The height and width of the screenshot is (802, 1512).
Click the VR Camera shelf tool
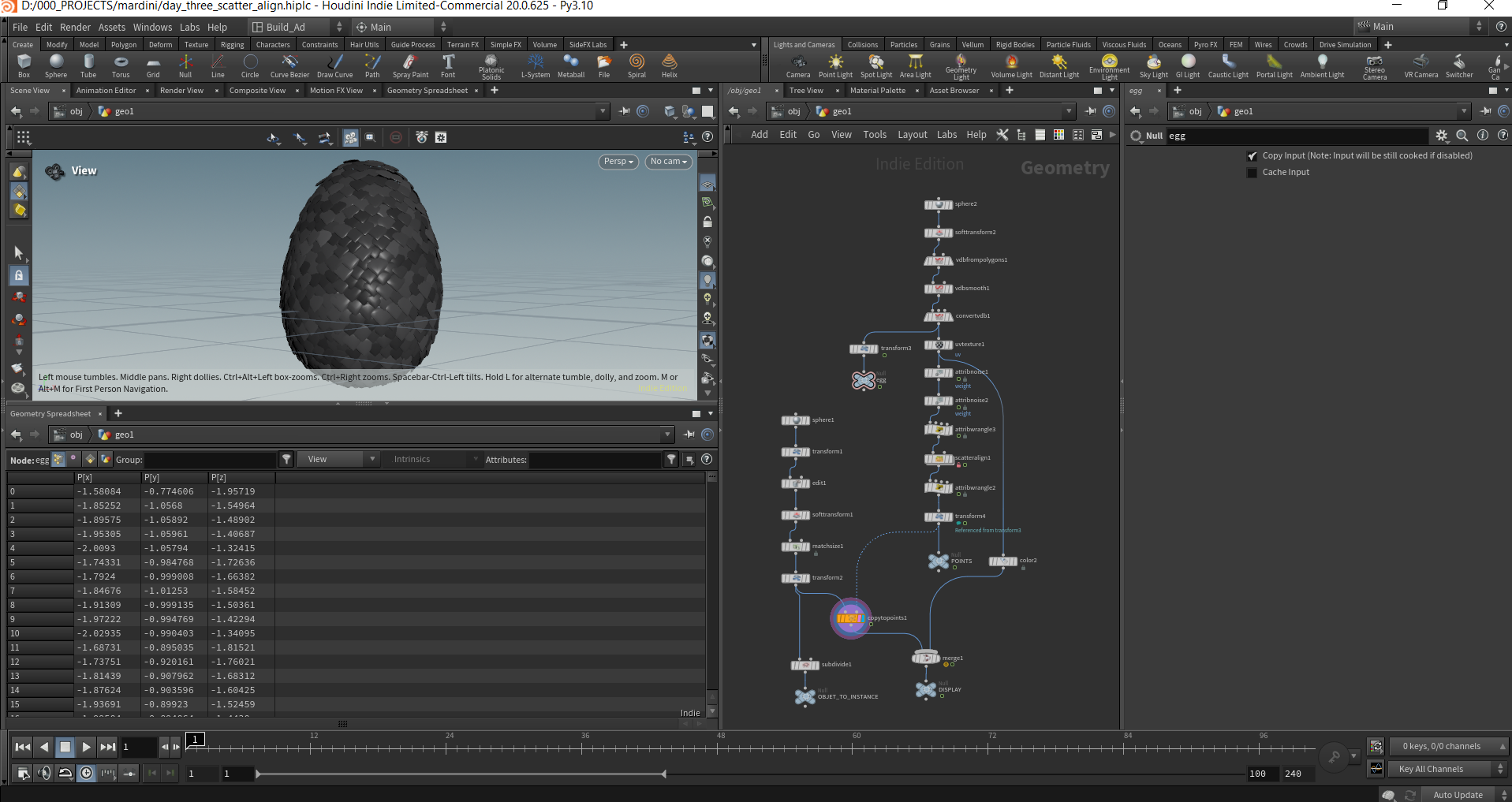[1421, 65]
